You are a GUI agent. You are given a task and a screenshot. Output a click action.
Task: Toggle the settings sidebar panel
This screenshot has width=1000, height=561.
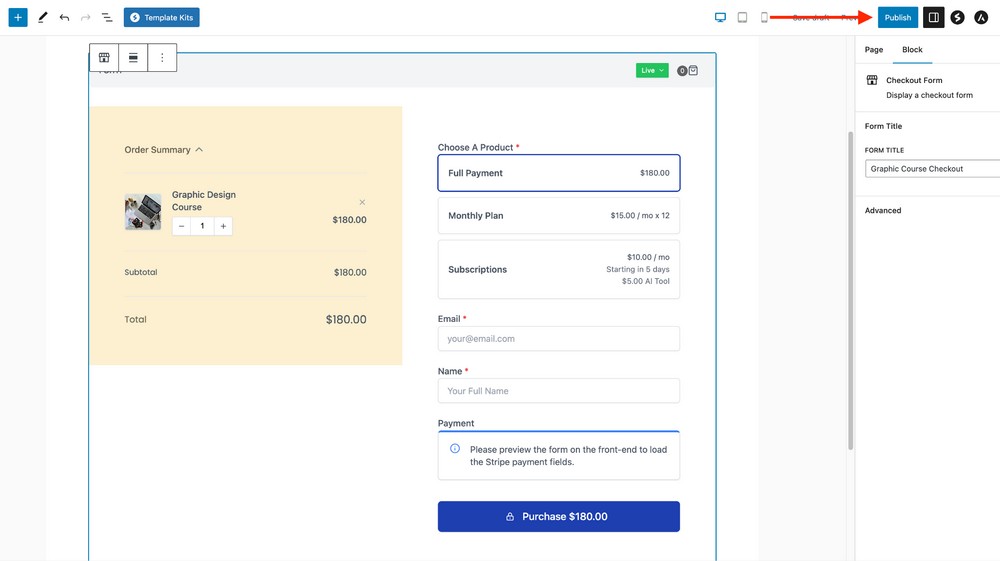click(x=933, y=17)
